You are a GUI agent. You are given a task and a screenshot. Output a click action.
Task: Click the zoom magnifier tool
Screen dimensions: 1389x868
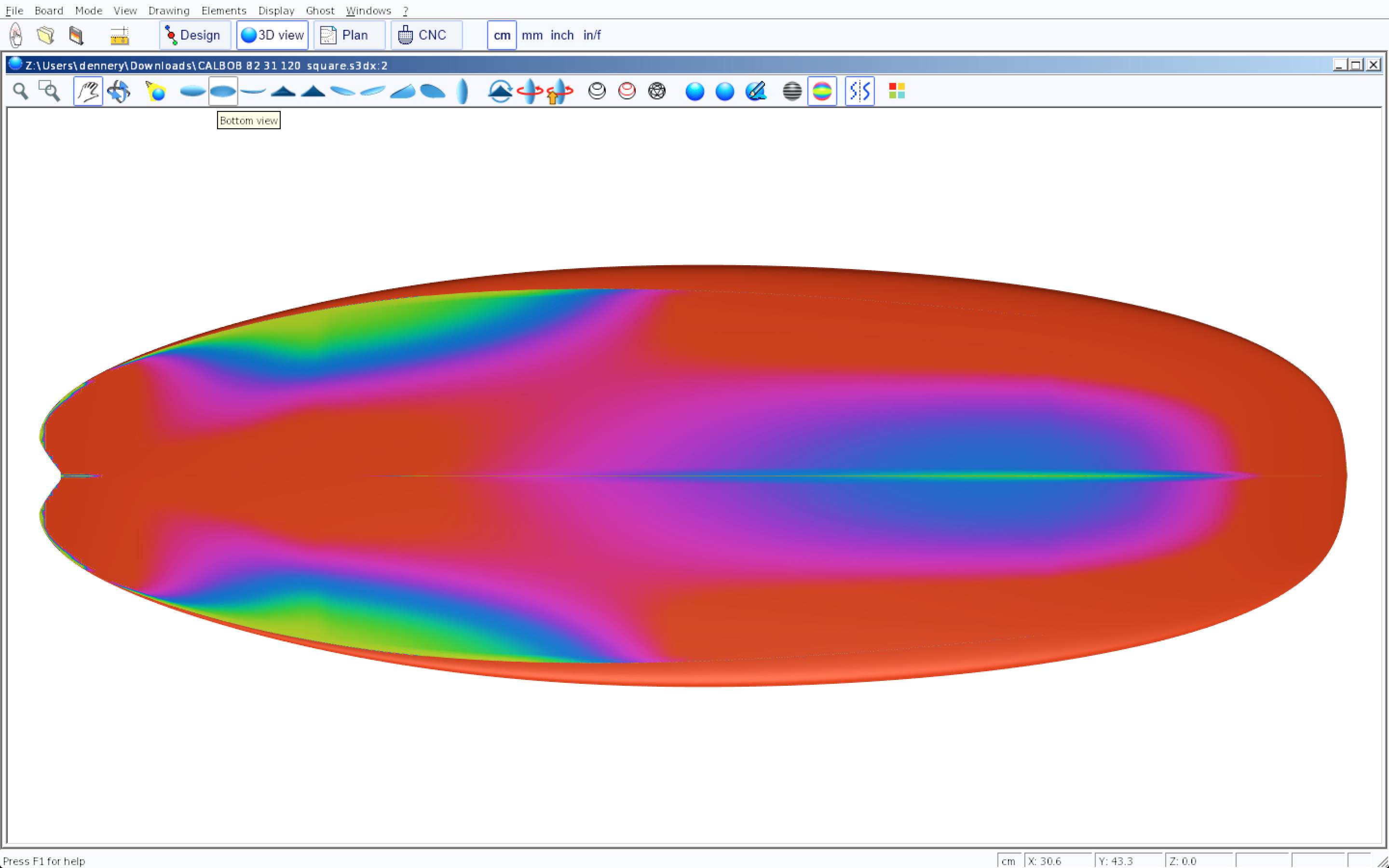click(21, 91)
